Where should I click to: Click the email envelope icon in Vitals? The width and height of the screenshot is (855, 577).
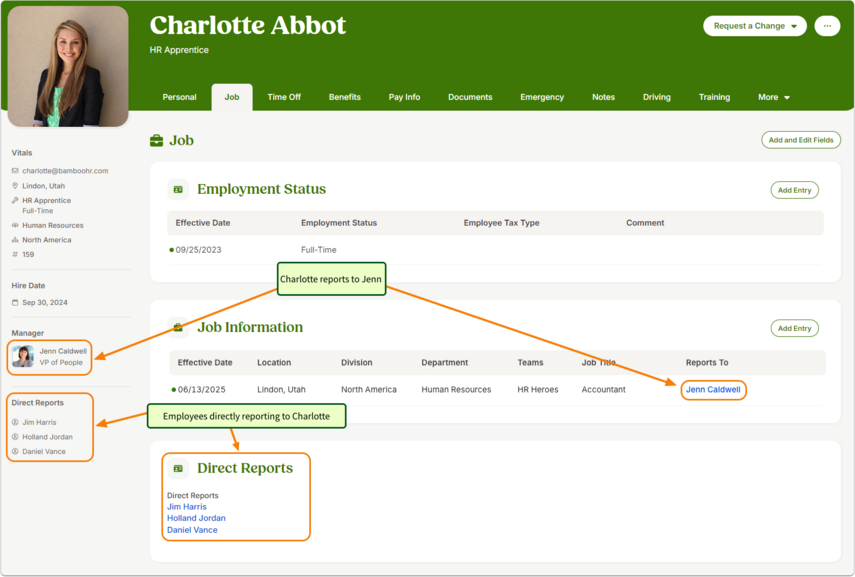coord(15,171)
